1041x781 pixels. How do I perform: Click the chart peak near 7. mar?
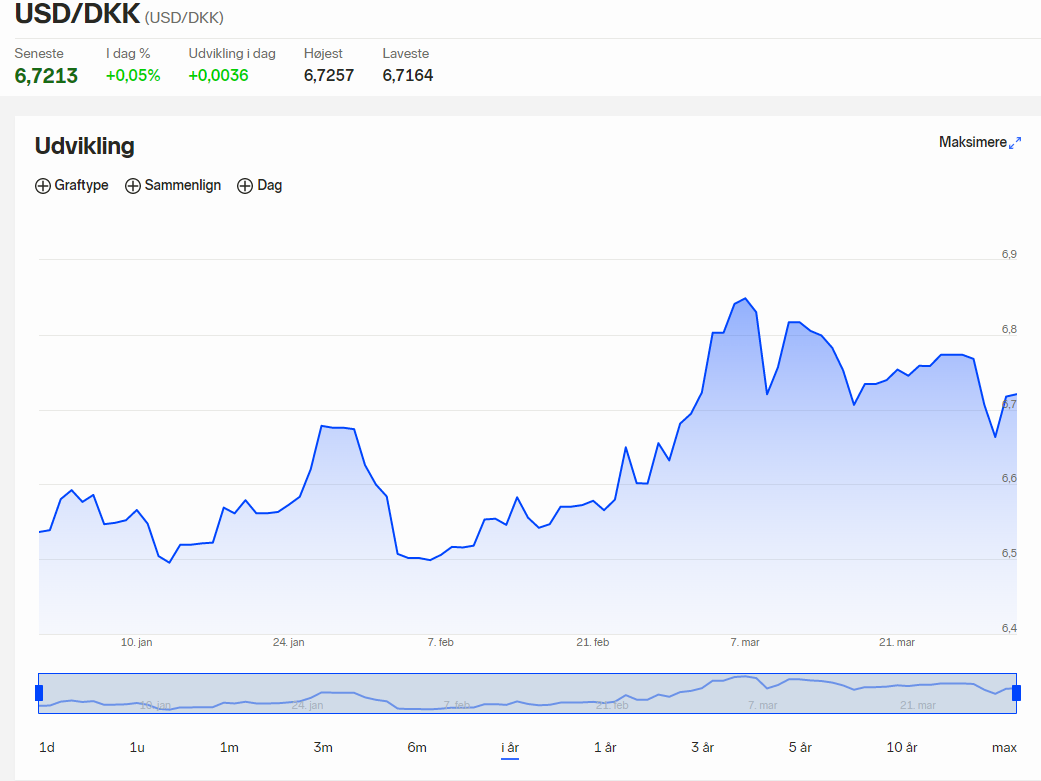pos(746,298)
